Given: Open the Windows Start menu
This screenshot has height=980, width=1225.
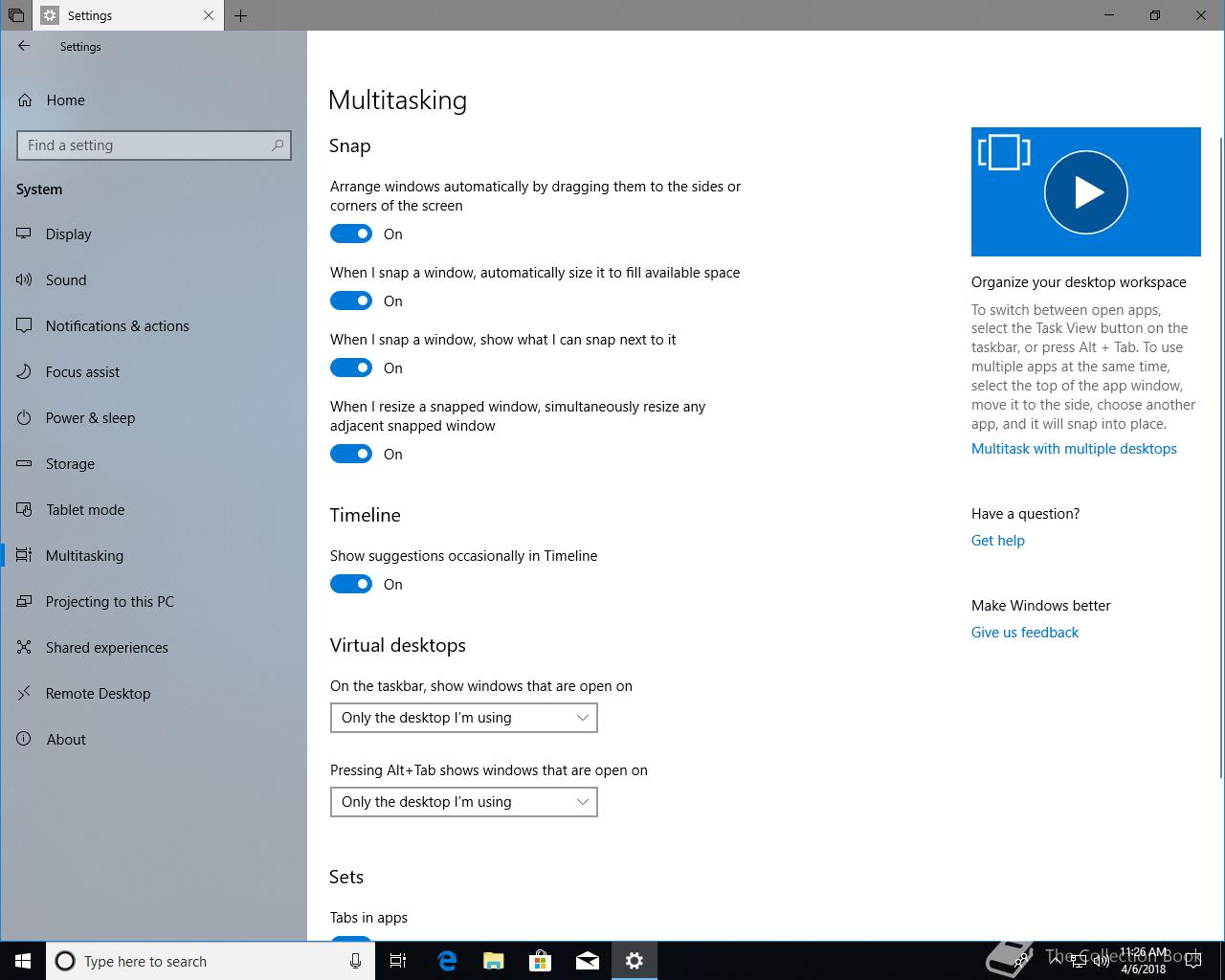Looking at the screenshot, I should 23,961.
